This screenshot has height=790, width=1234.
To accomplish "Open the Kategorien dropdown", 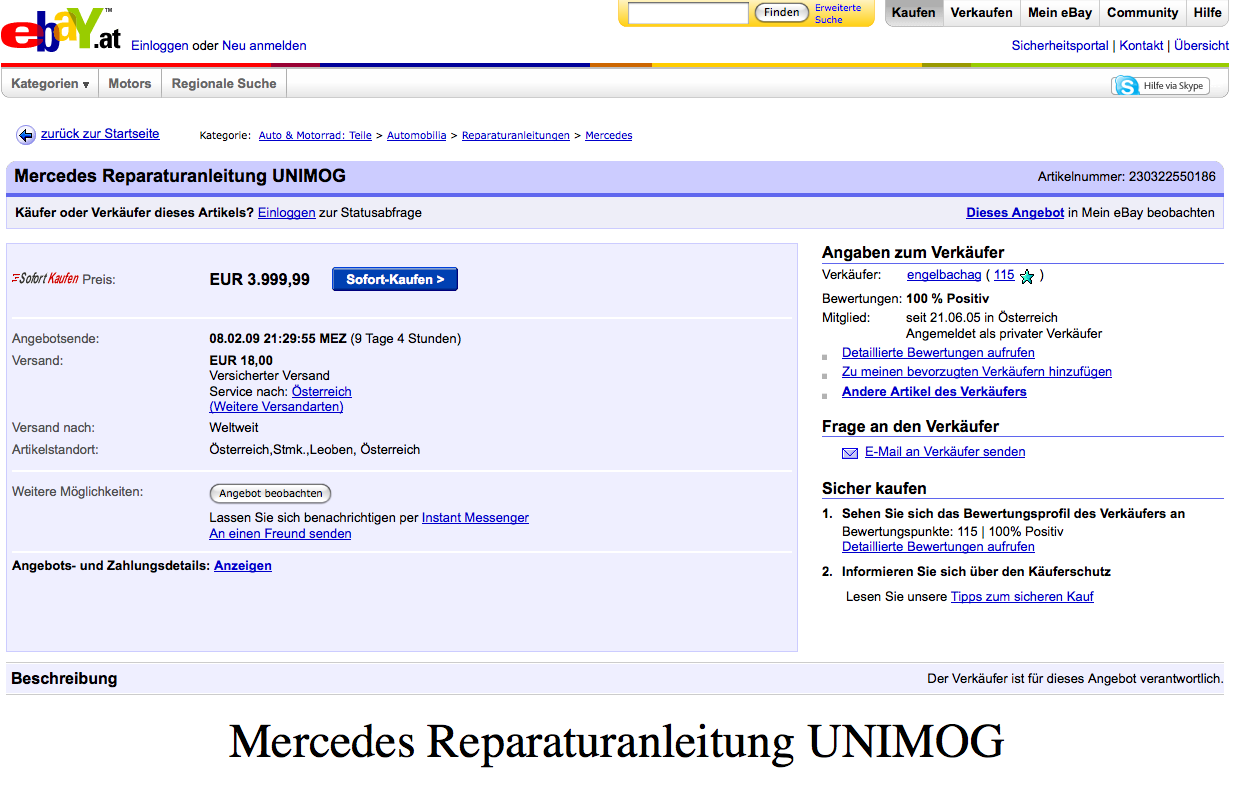I will [50, 84].
